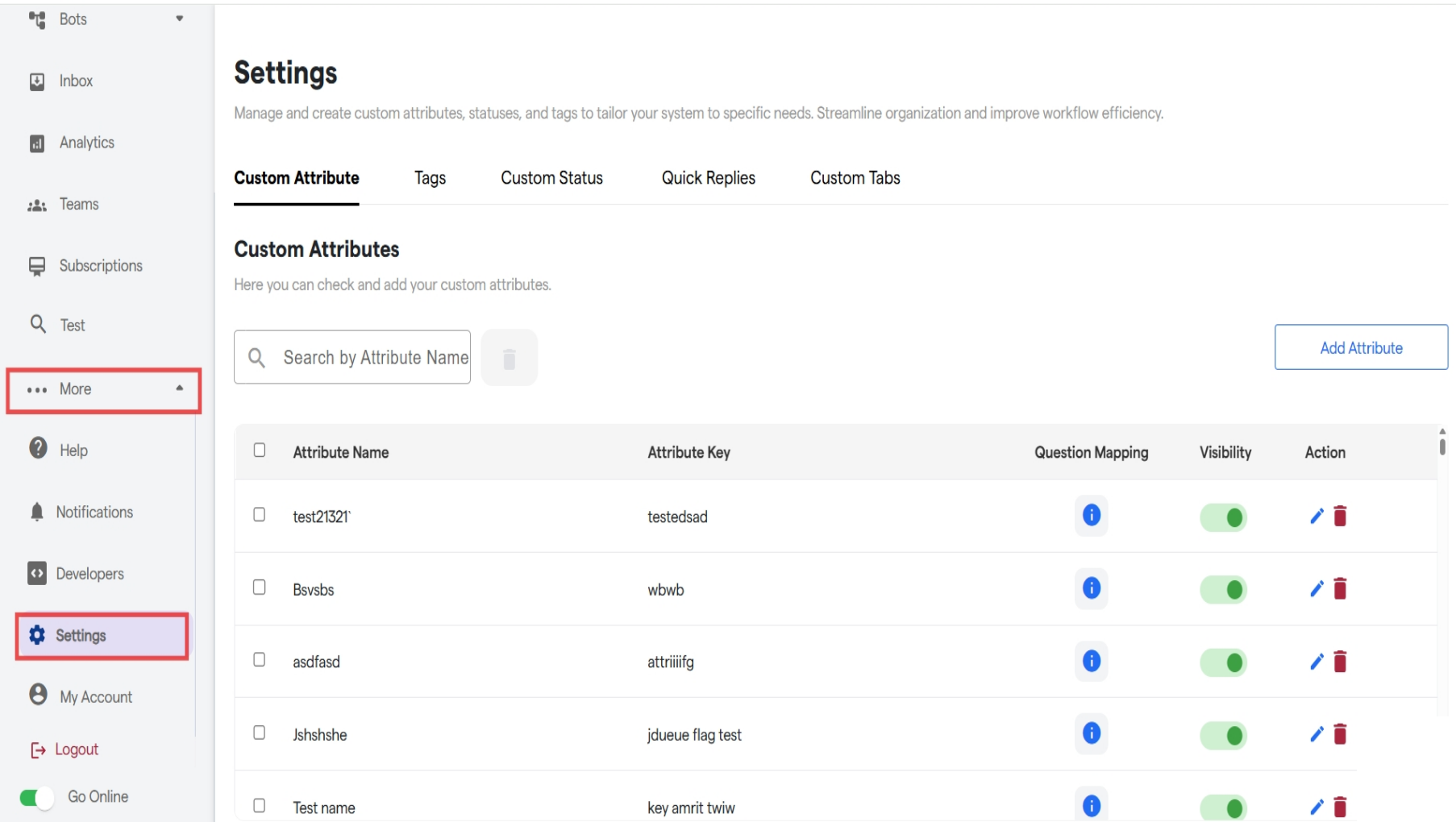Expand the Bots dropdown arrow

click(180, 19)
